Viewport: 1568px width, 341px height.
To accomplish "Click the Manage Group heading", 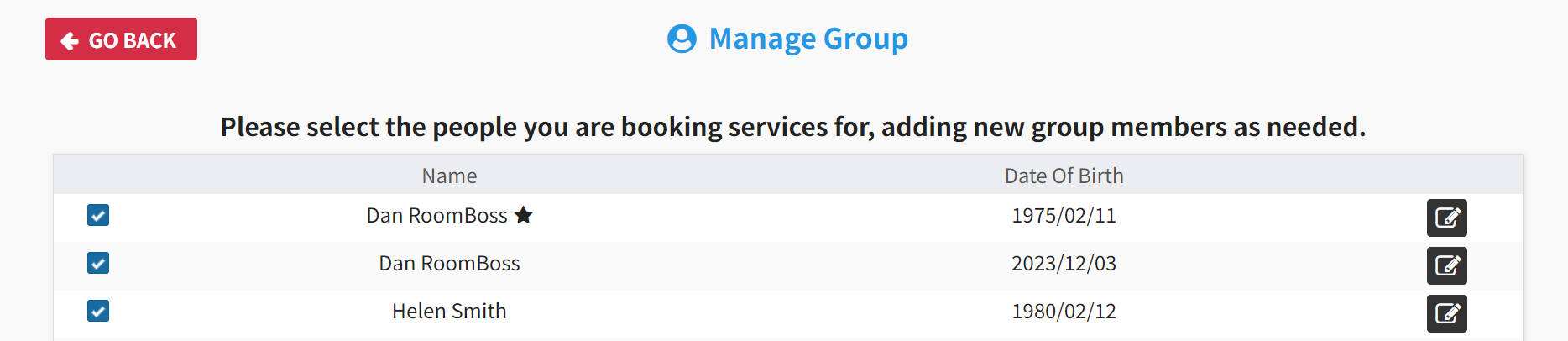I will coord(808,39).
